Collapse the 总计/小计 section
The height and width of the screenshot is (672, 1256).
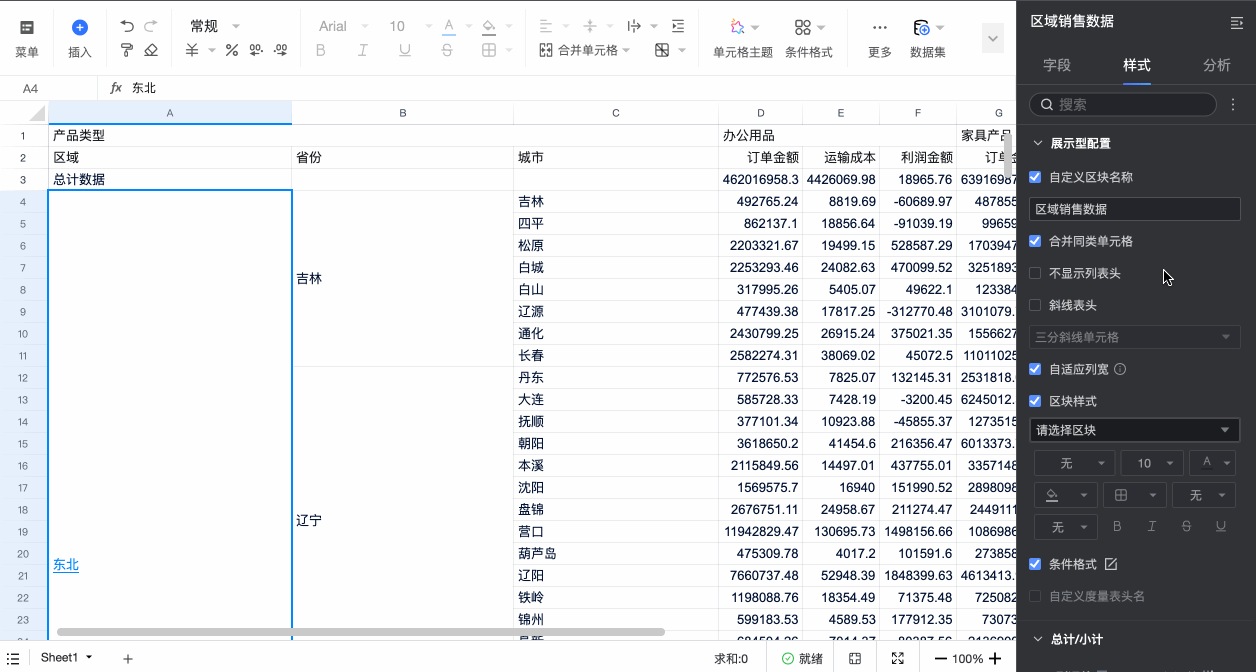point(1036,639)
